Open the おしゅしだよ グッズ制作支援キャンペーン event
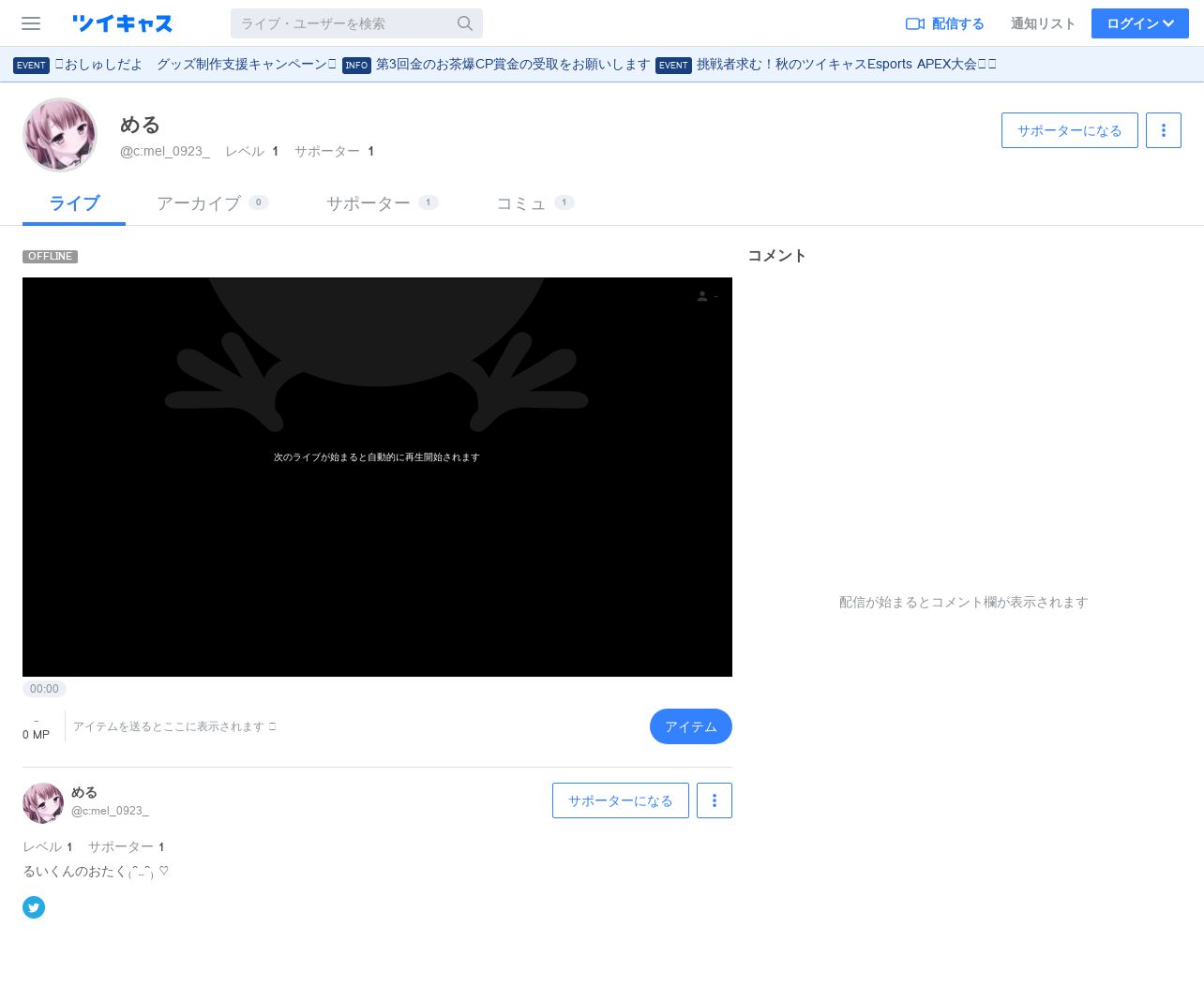 coord(174,65)
